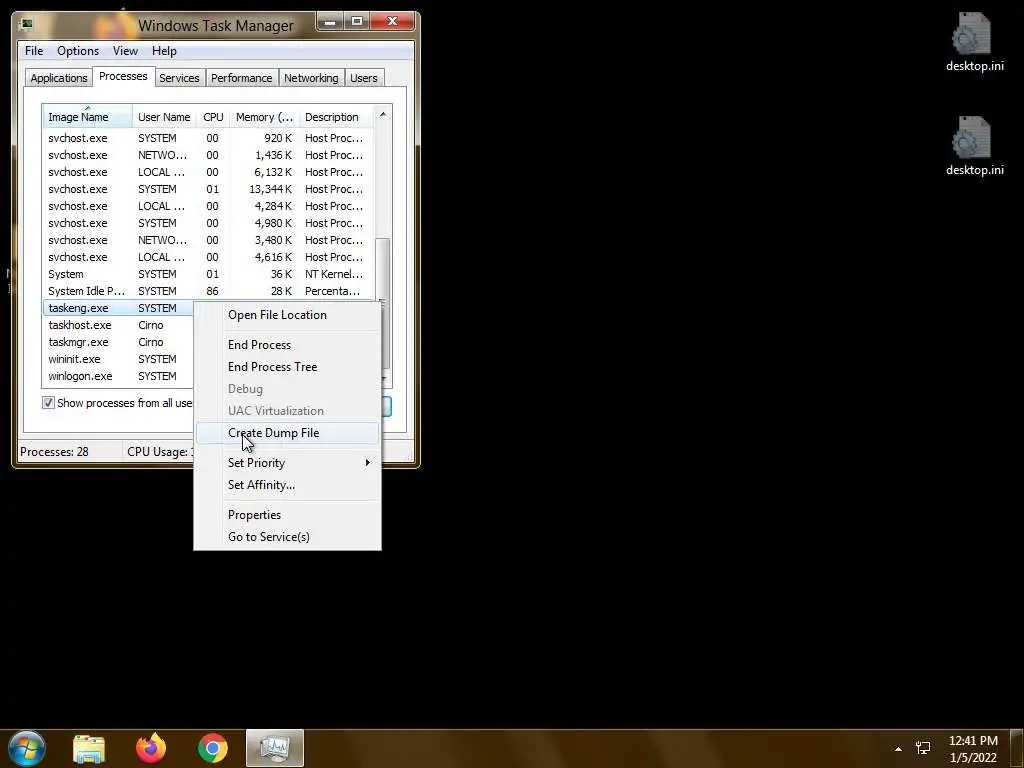Image resolution: width=1024 pixels, height=768 pixels.
Task: Select the taskmgr.exe process row
Action: 120,342
